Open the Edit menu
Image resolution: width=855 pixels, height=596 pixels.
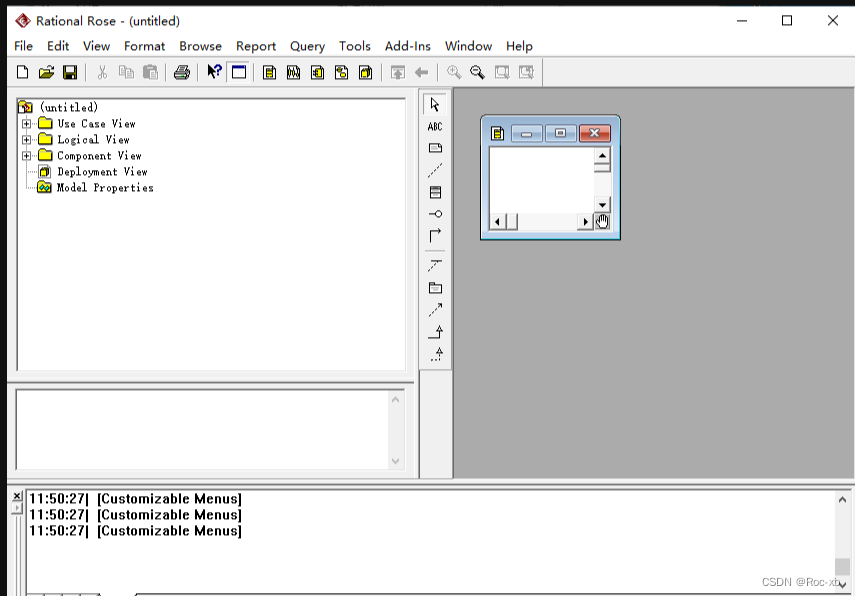pos(58,46)
